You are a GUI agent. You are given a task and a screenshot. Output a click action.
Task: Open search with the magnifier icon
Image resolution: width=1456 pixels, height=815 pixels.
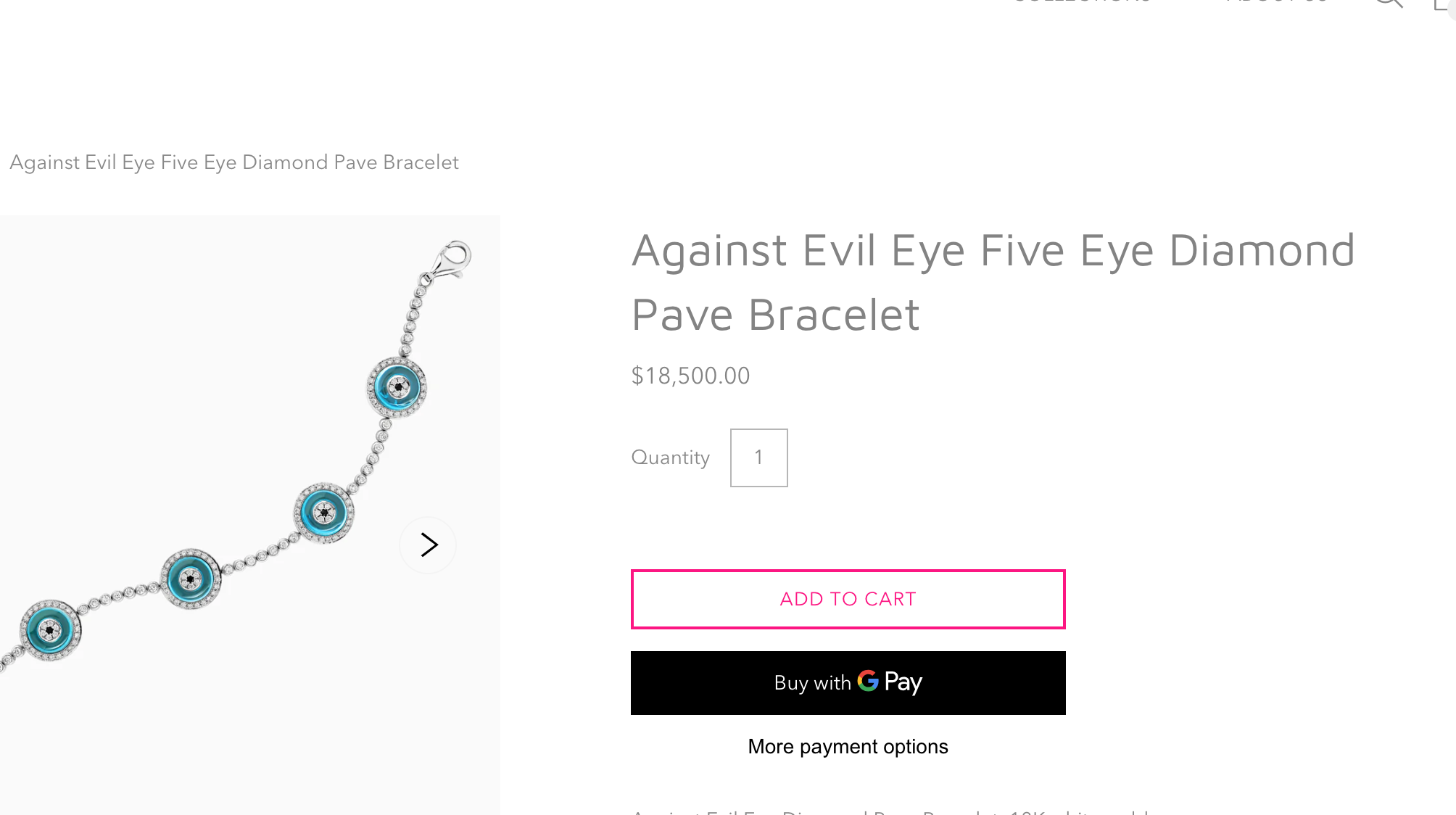[x=1388, y=2]
